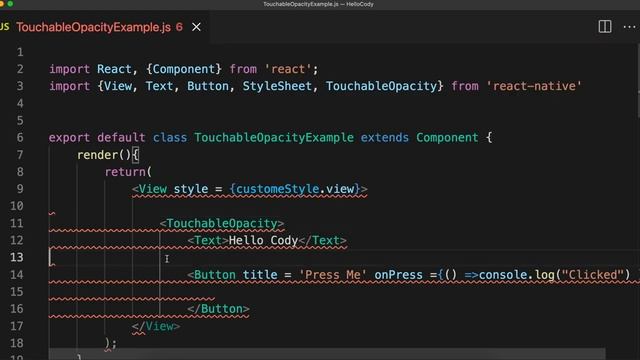This screenshot has width=640, height=360.
Task: Click customeStyle in View style prop
Action: coord(277,189)
